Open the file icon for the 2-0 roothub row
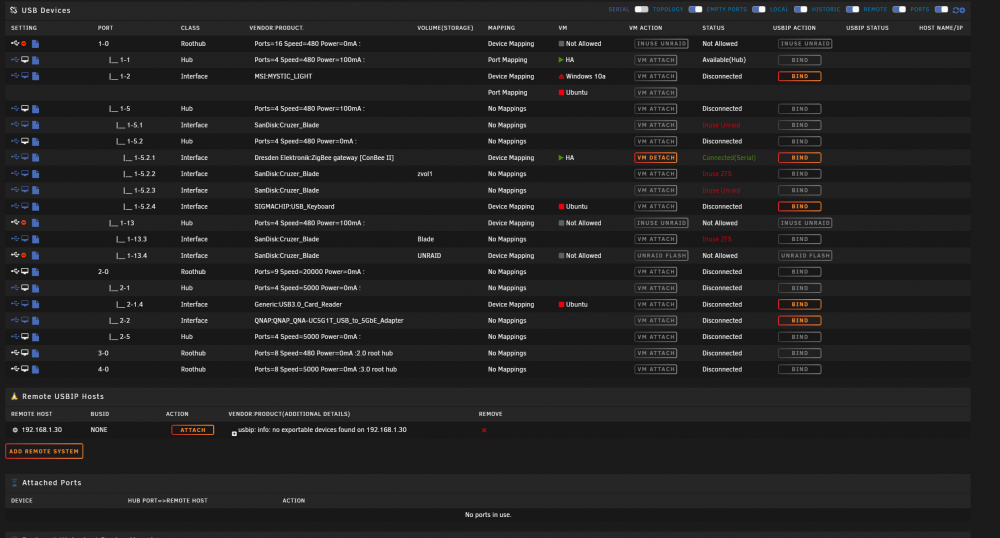1000x538 pixels. tap(36, 272)
